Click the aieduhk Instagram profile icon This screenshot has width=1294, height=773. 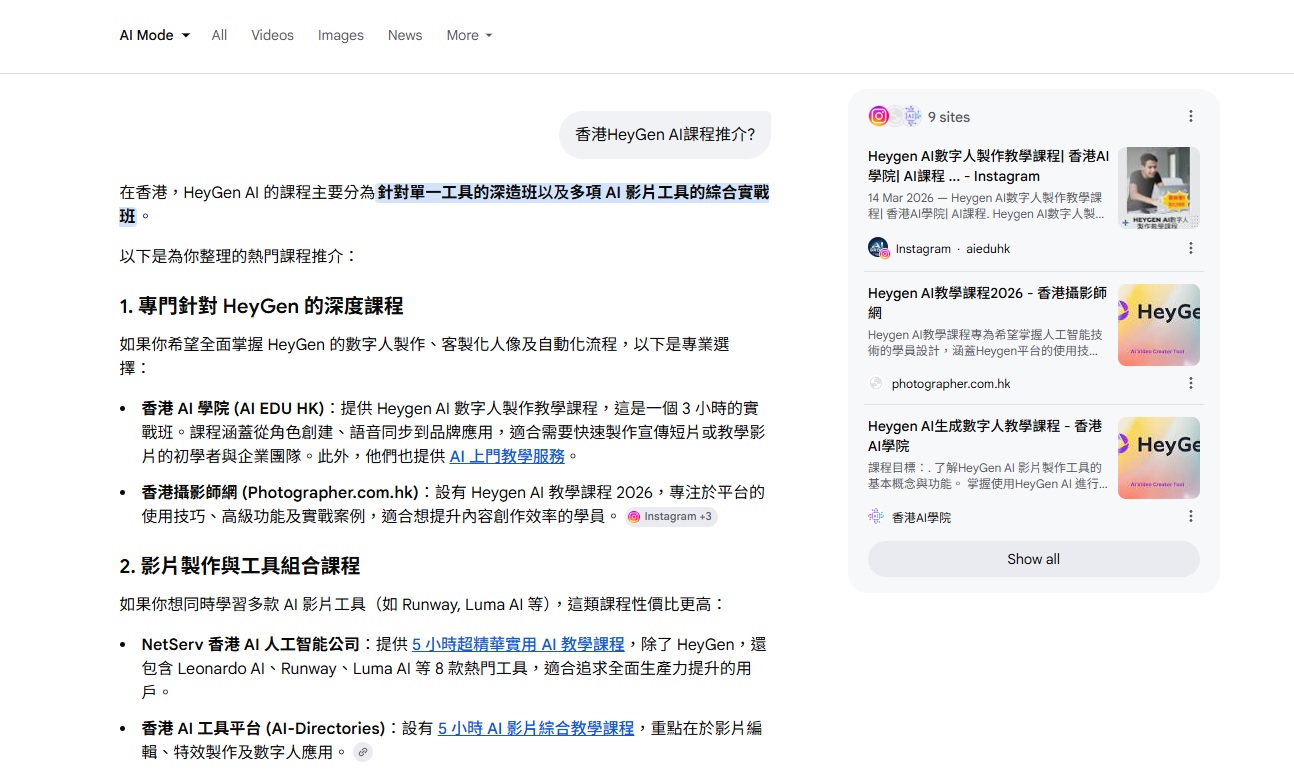click(878, 248)
